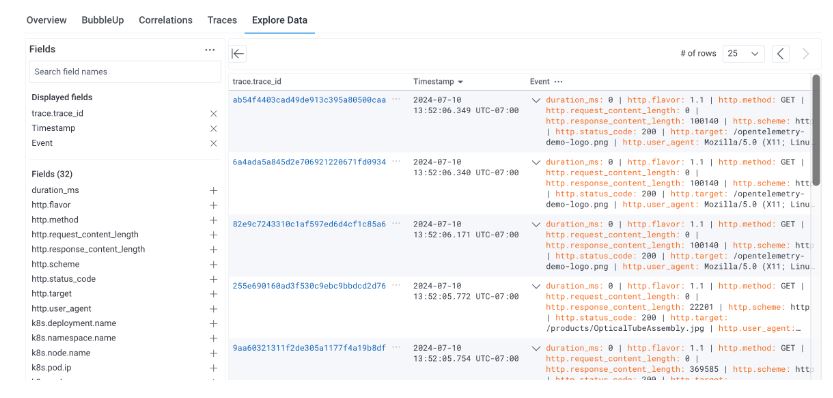Open trace link ab54f4403cad49de913c395a80500caa
The height and width of the screenshot is (398, 833).
click(309, 100)
